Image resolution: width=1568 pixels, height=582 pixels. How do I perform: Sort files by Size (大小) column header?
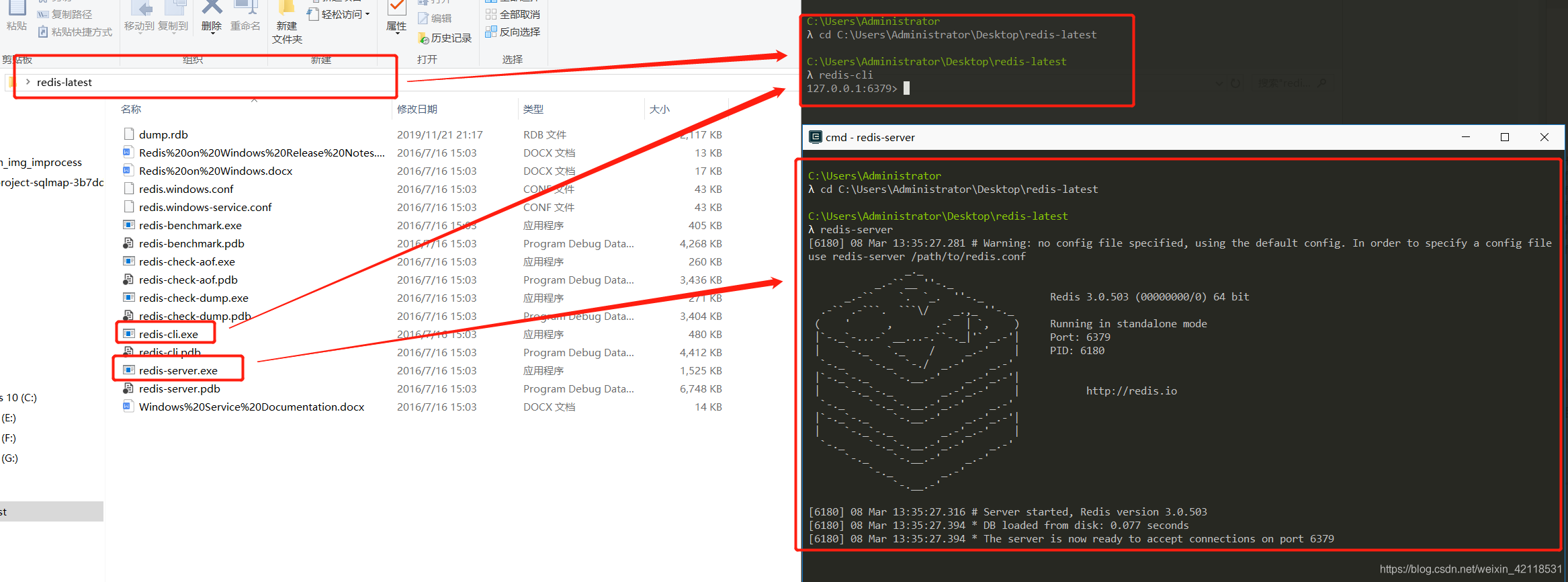660,109
